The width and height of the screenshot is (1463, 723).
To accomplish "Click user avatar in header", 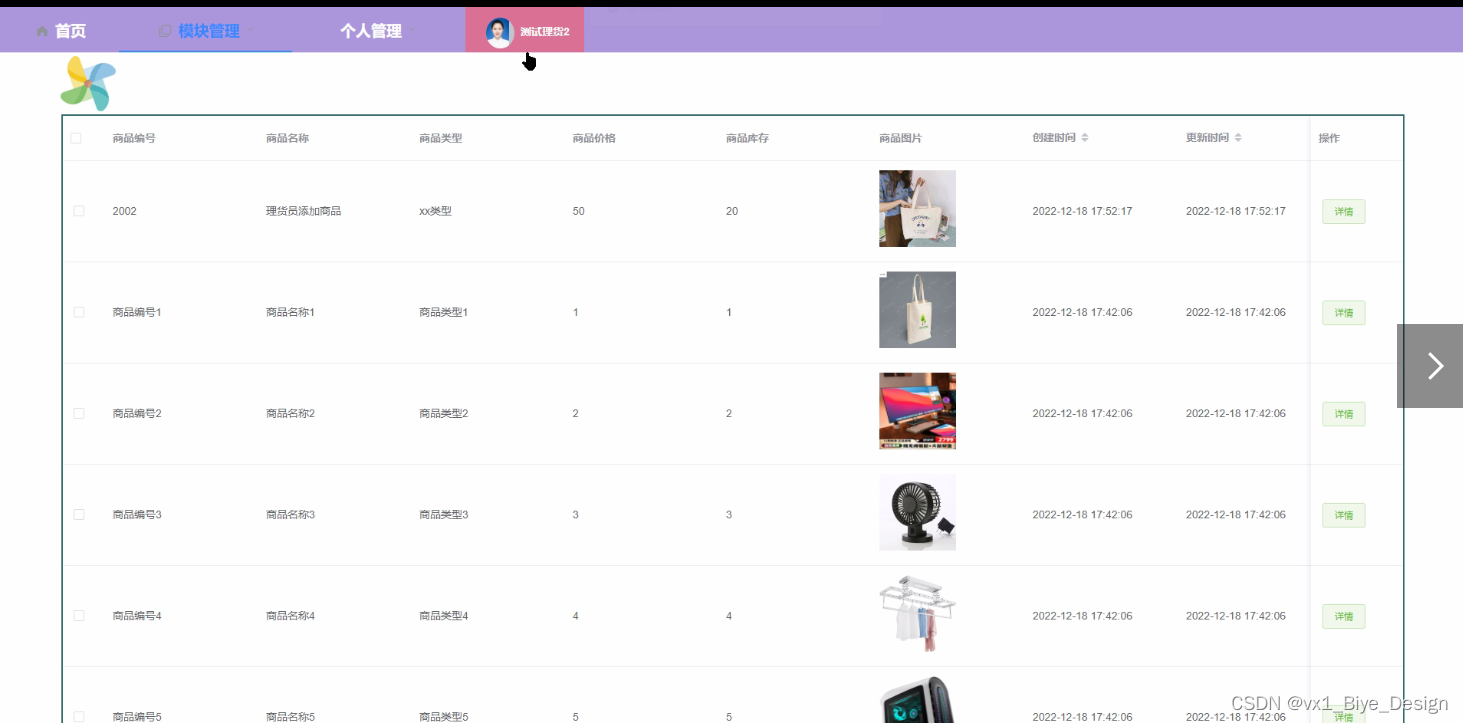I will 499,32.
